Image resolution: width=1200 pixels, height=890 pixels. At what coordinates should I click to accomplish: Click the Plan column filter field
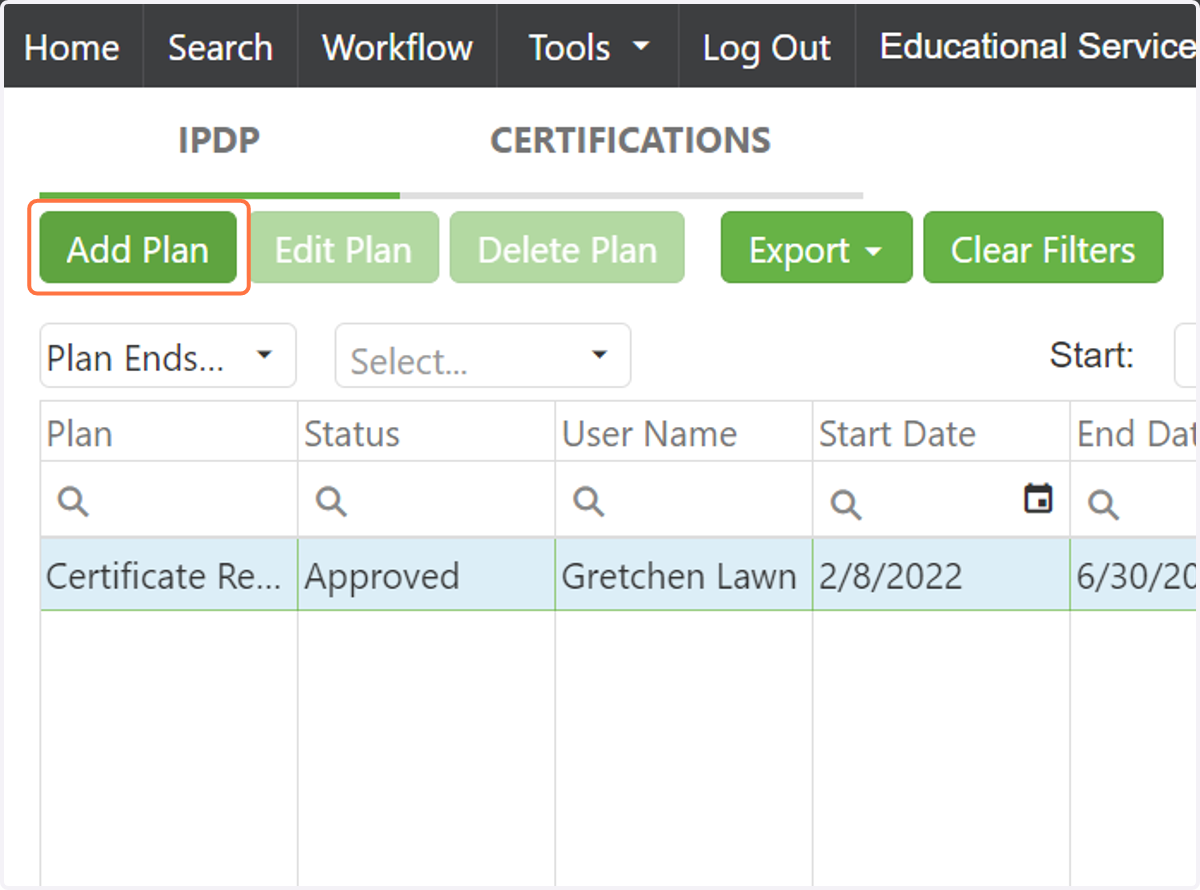(169, 500)
